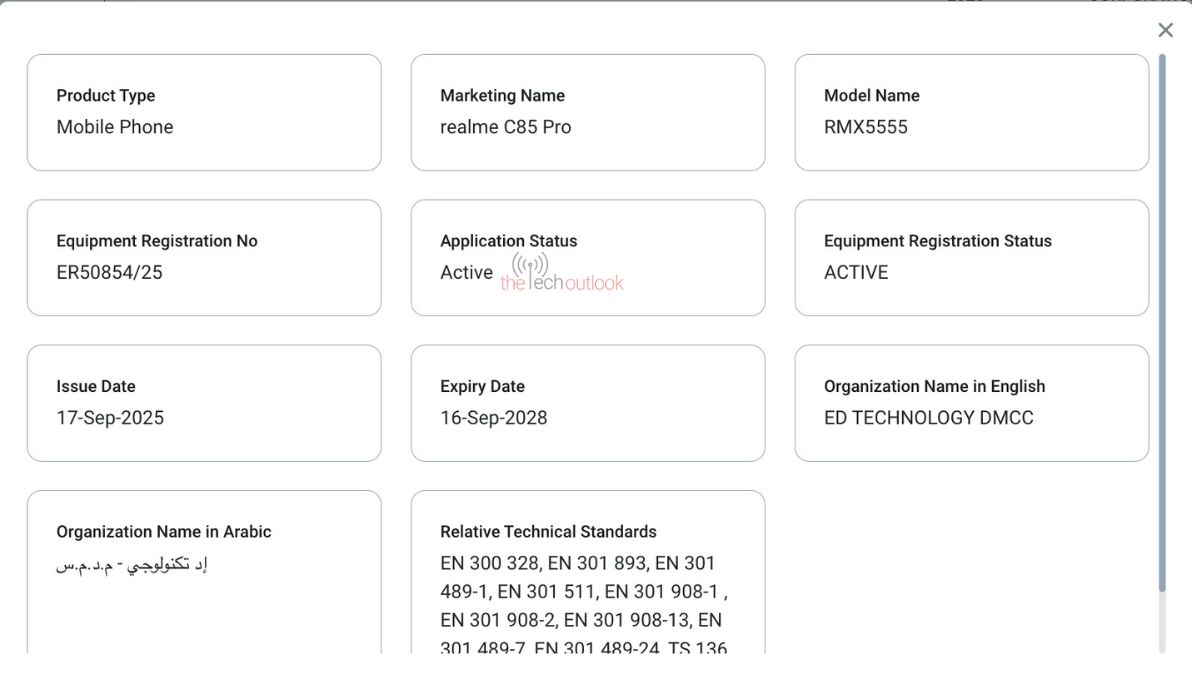This screenshot has width=1200, height=675.
Task: Click the Application Status label
Action: (x=508, y=241)
